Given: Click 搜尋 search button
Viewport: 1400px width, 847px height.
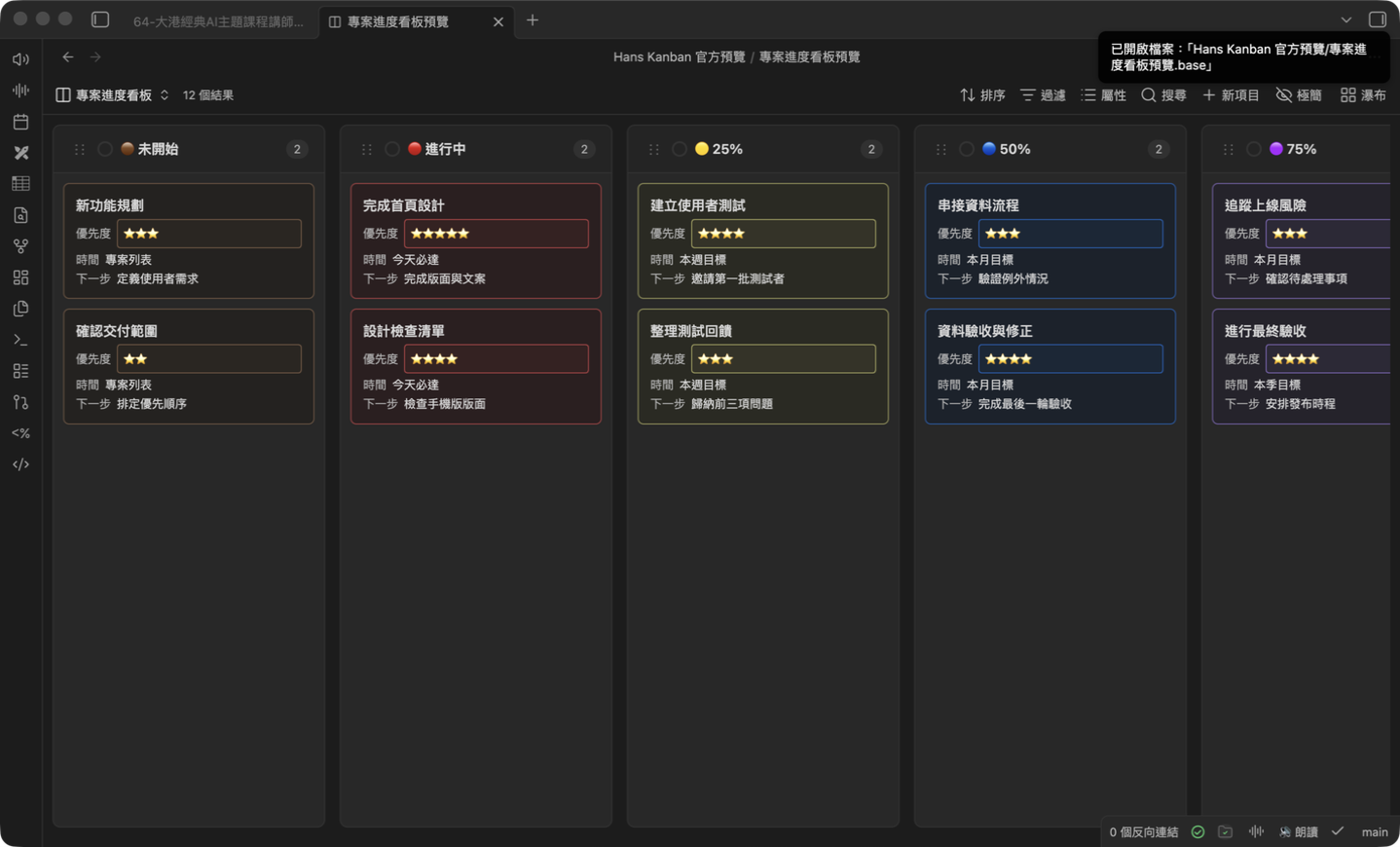Looking at the screenshot, I should click(1163, 95).
